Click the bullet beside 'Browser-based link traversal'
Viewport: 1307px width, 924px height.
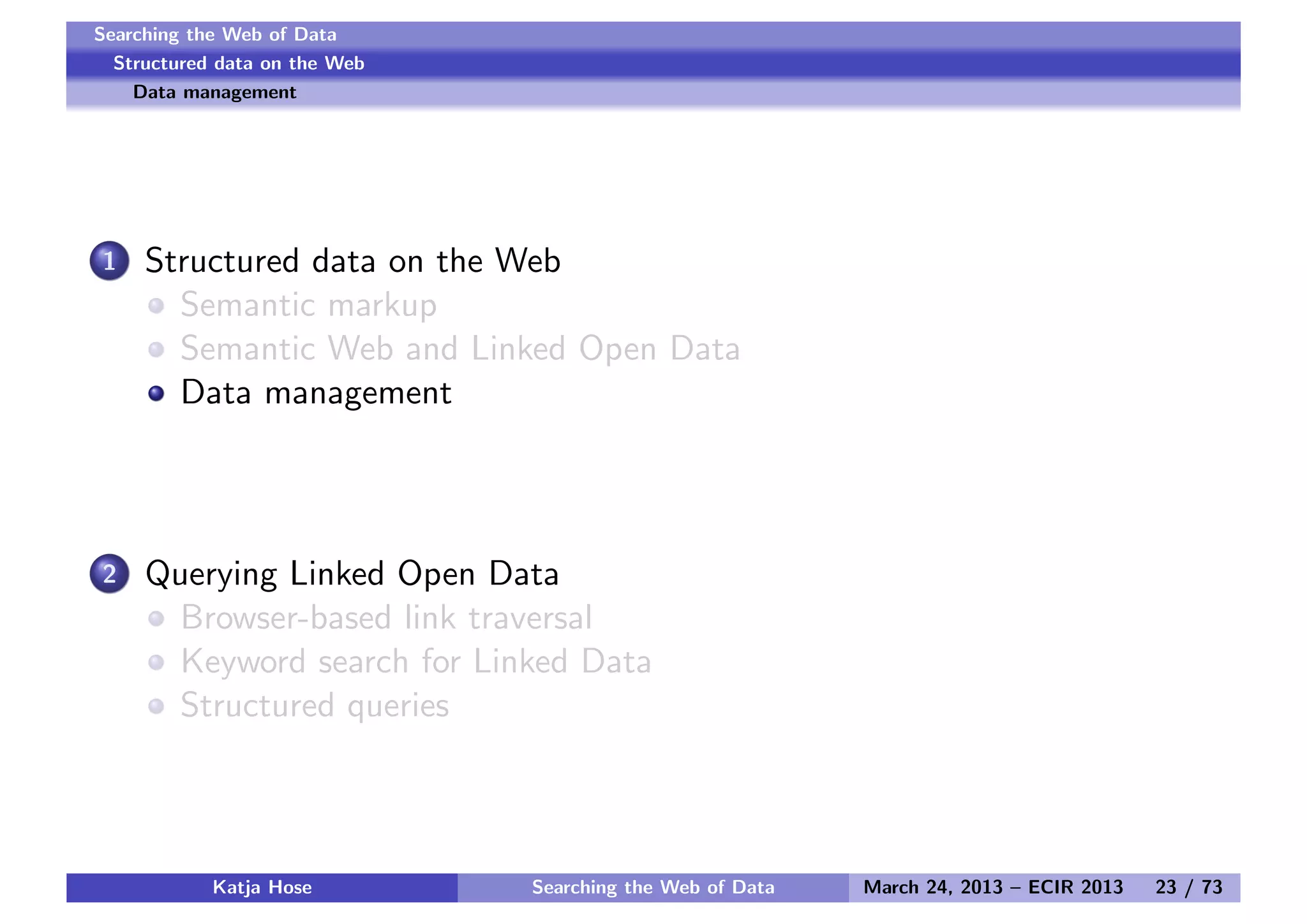point(156,618)
